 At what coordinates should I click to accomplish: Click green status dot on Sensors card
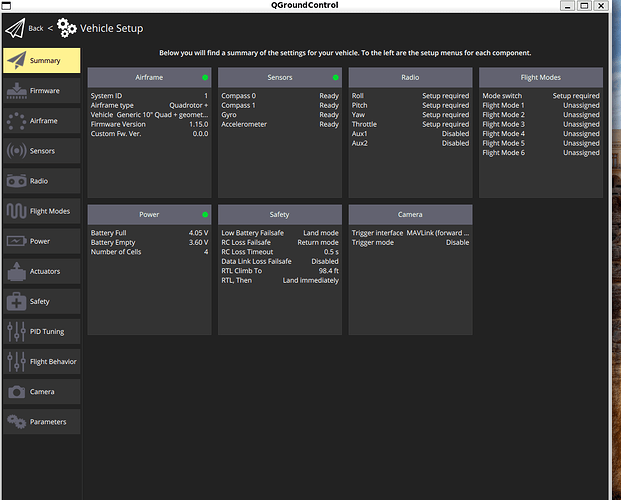tap(335, 77)
